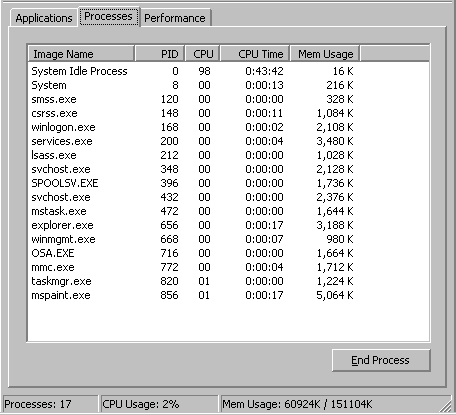Image resolution: width=456 pixels, height=415 pixels.
Task: Click the 5,064 K memory value
Action: (335, 295)
